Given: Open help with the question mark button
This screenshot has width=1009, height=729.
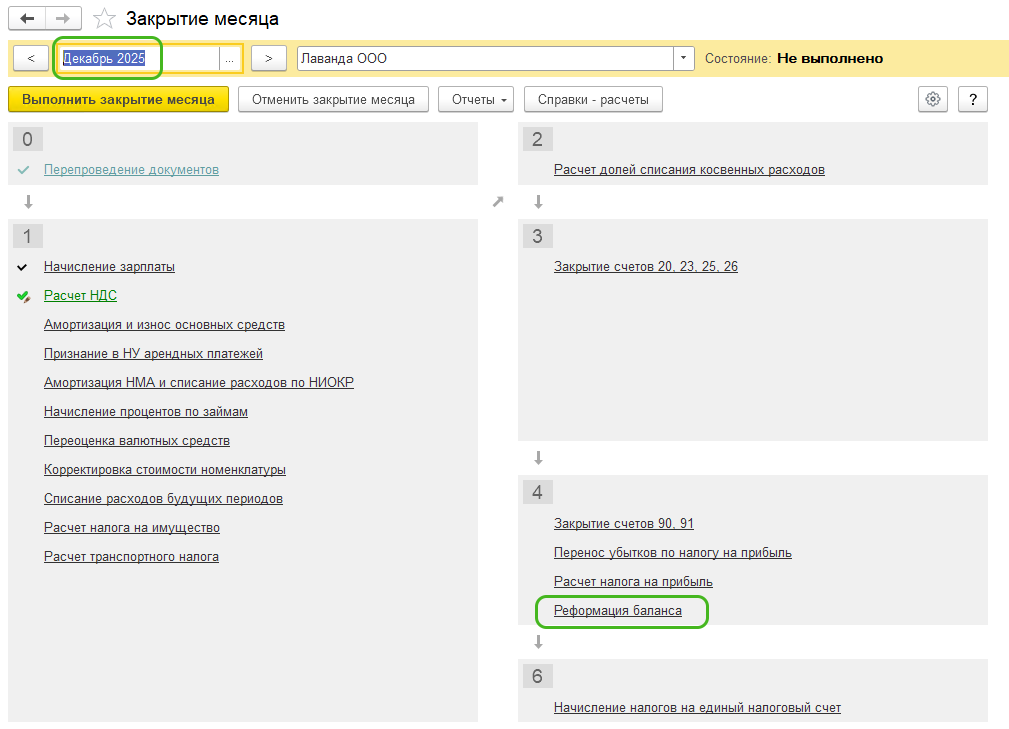Looking at the screenshot, I should (972, 99).
